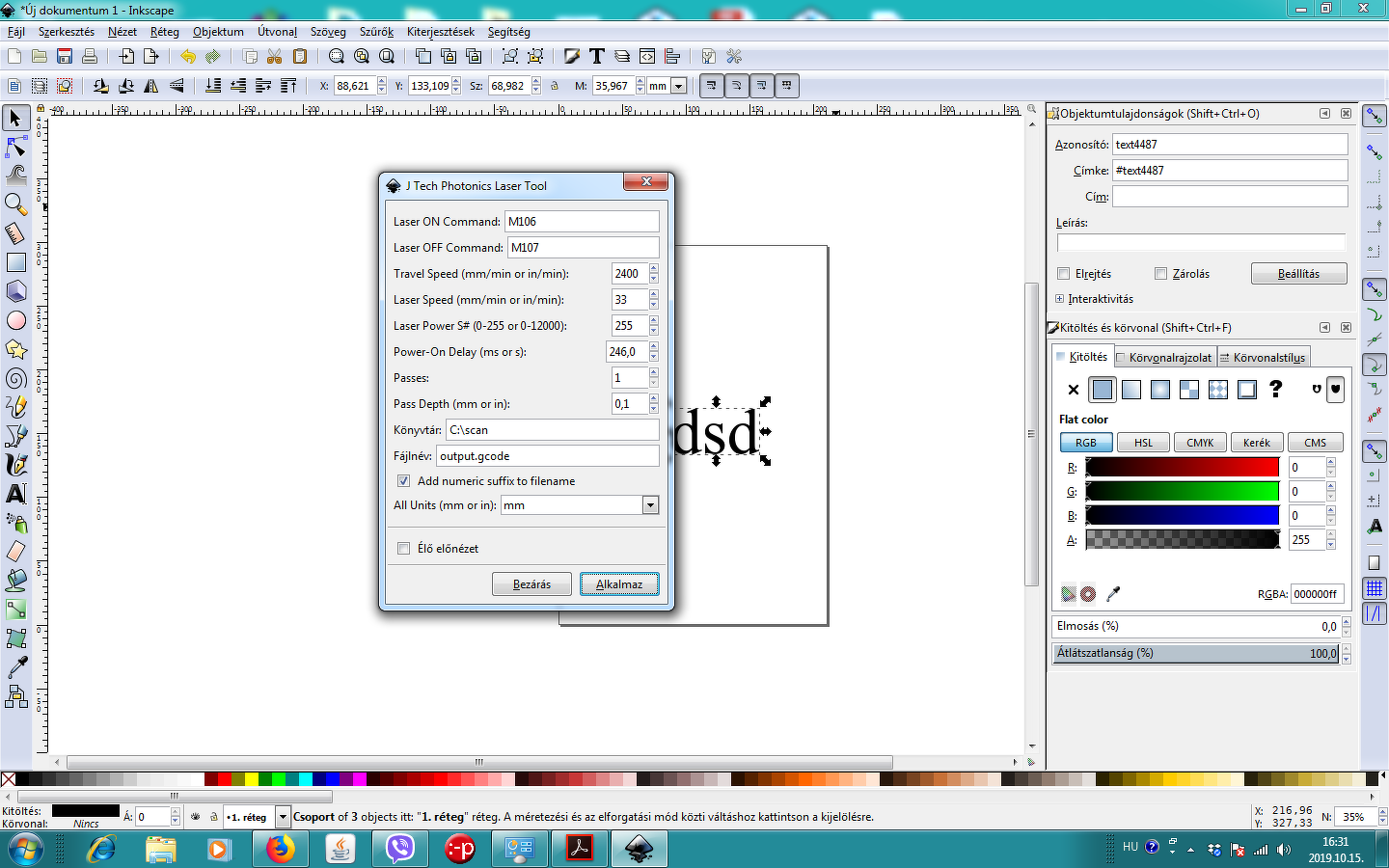Click the Átlátszatlanság opacity slider

point(1197,653)
